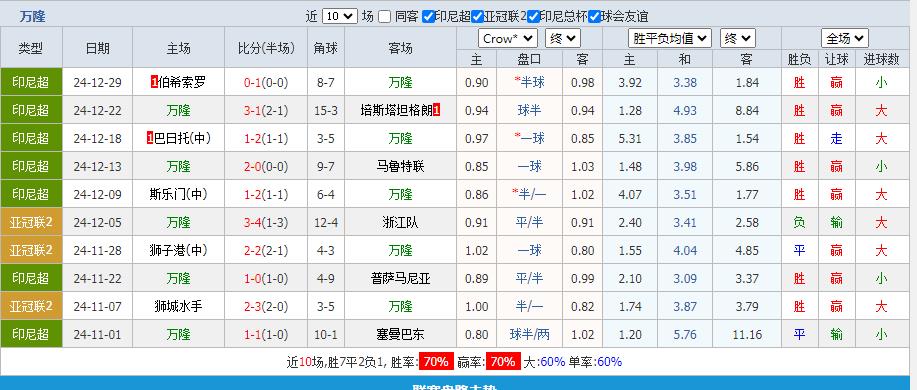Image resolution: width=917 pixels, height=390 pixels.
Task: Click draw odds value 5.76
Action: (x=685, y=334)
